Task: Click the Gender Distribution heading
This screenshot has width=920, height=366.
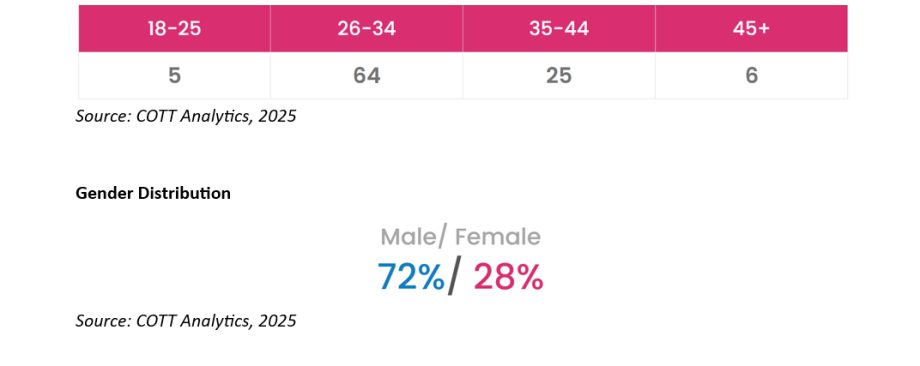Action: [153, 193]
